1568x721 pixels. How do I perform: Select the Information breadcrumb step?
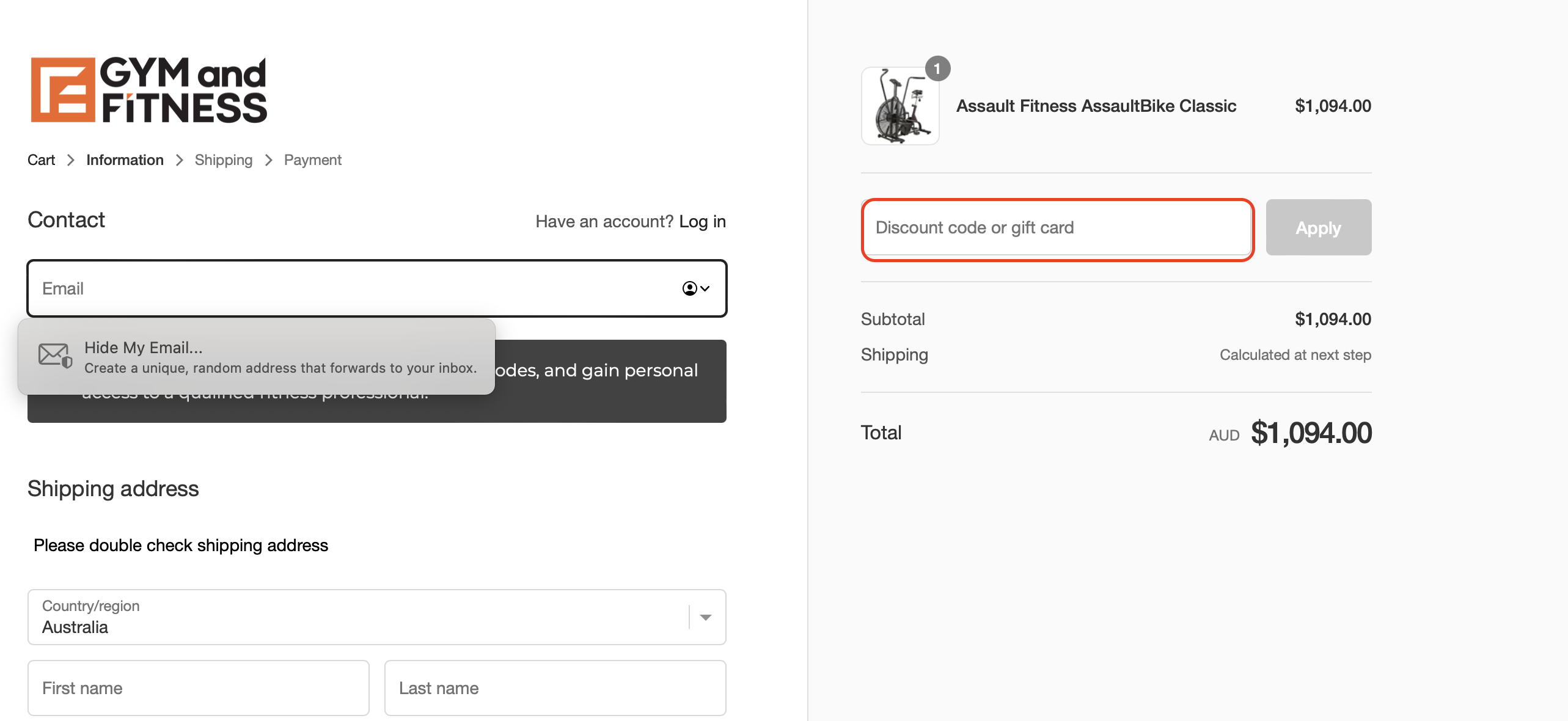click(125, 159)
